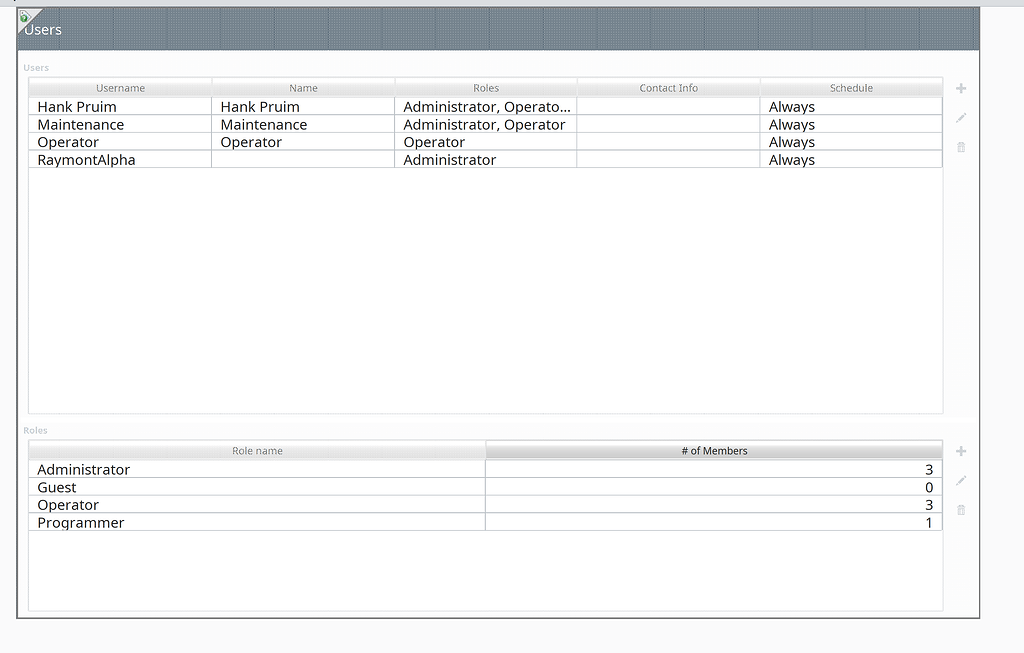Viewport: 1024px width, 653px height.
Task: Delete a role using the trash icon
Action: [960, 510]
